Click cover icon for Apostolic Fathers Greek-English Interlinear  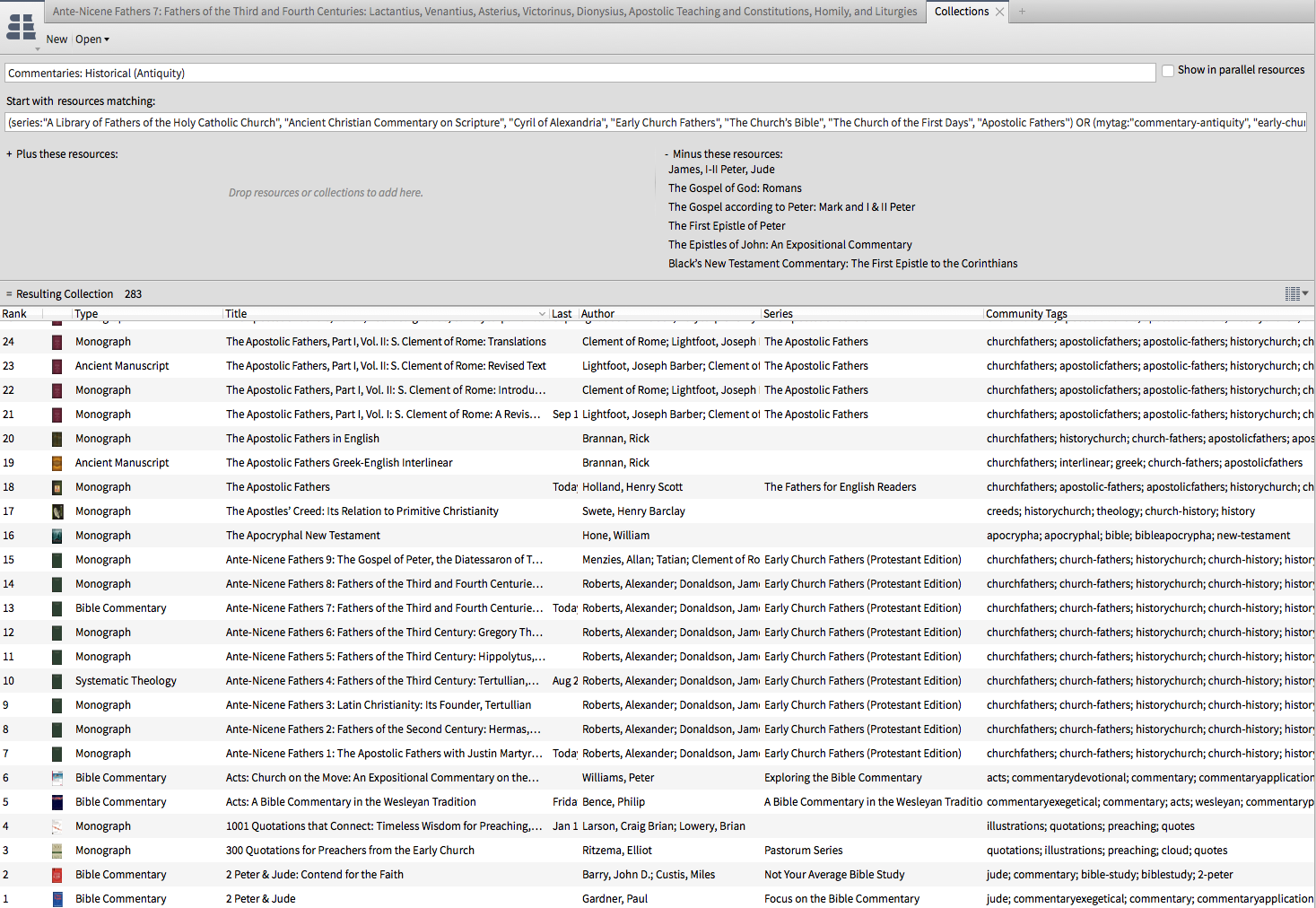point(57,463)
